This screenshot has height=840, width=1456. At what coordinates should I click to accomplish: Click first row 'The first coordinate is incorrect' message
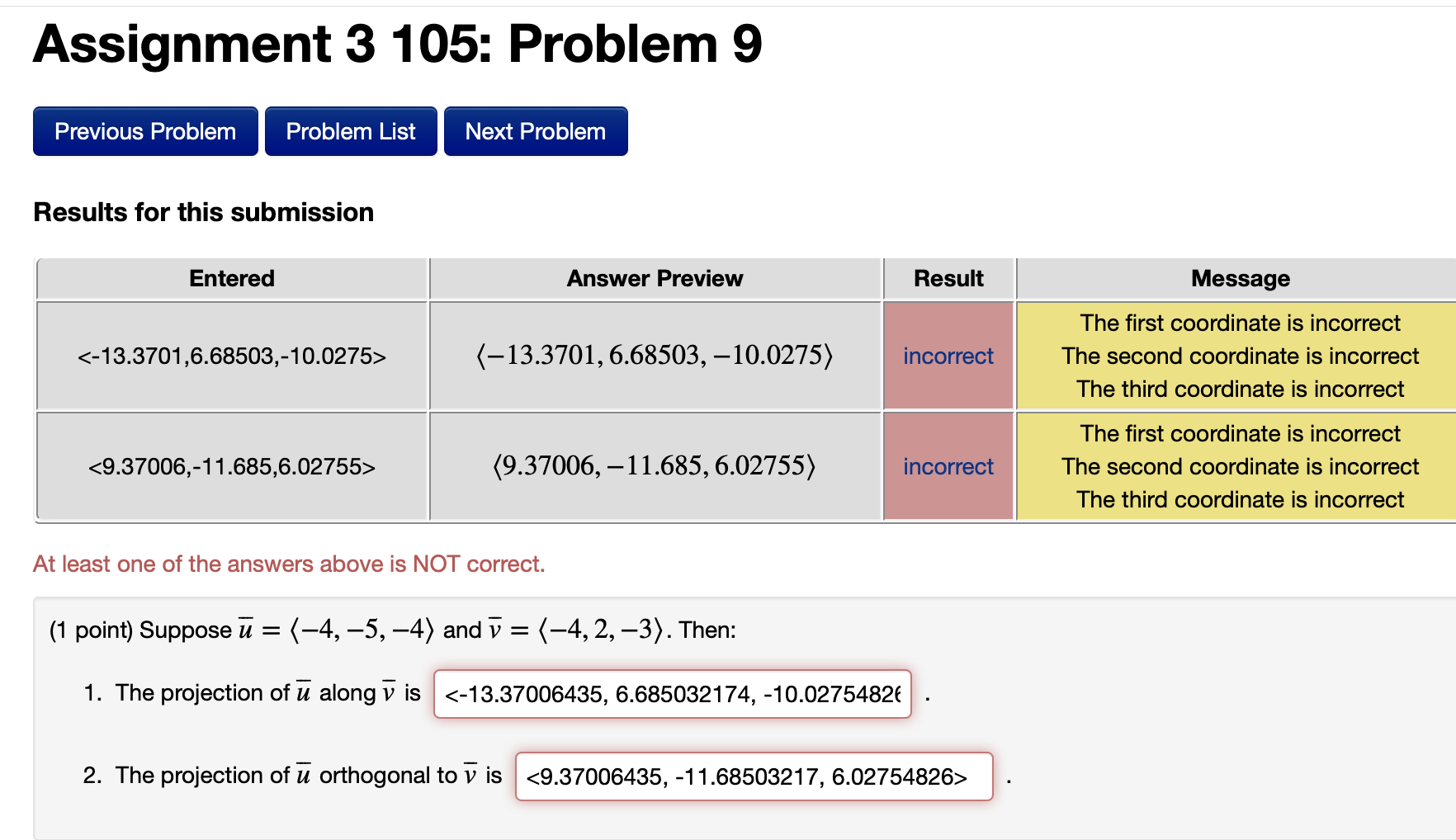click(x=1240, y=323)
